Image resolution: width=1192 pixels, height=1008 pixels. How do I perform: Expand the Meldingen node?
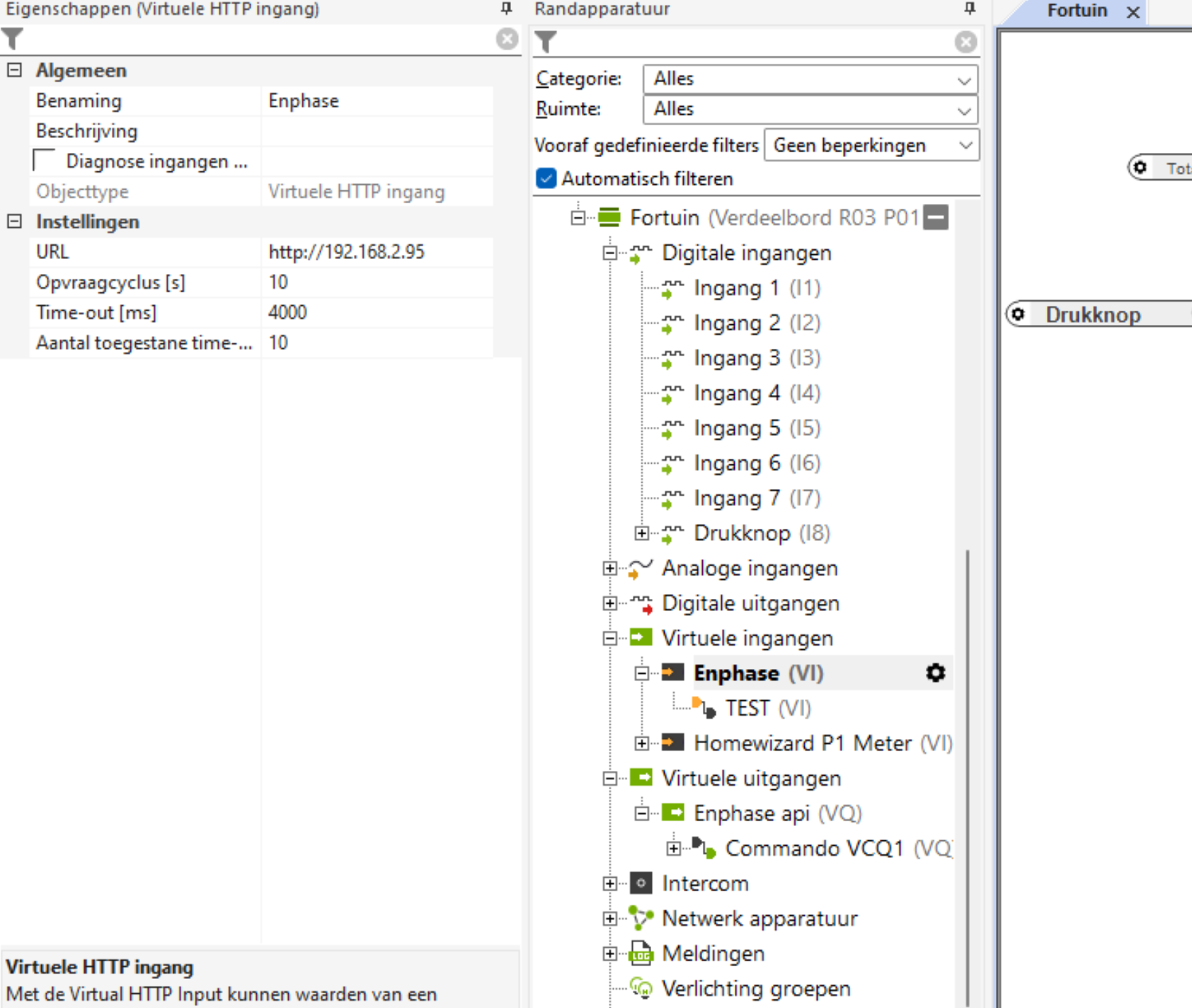click(609, 953)
